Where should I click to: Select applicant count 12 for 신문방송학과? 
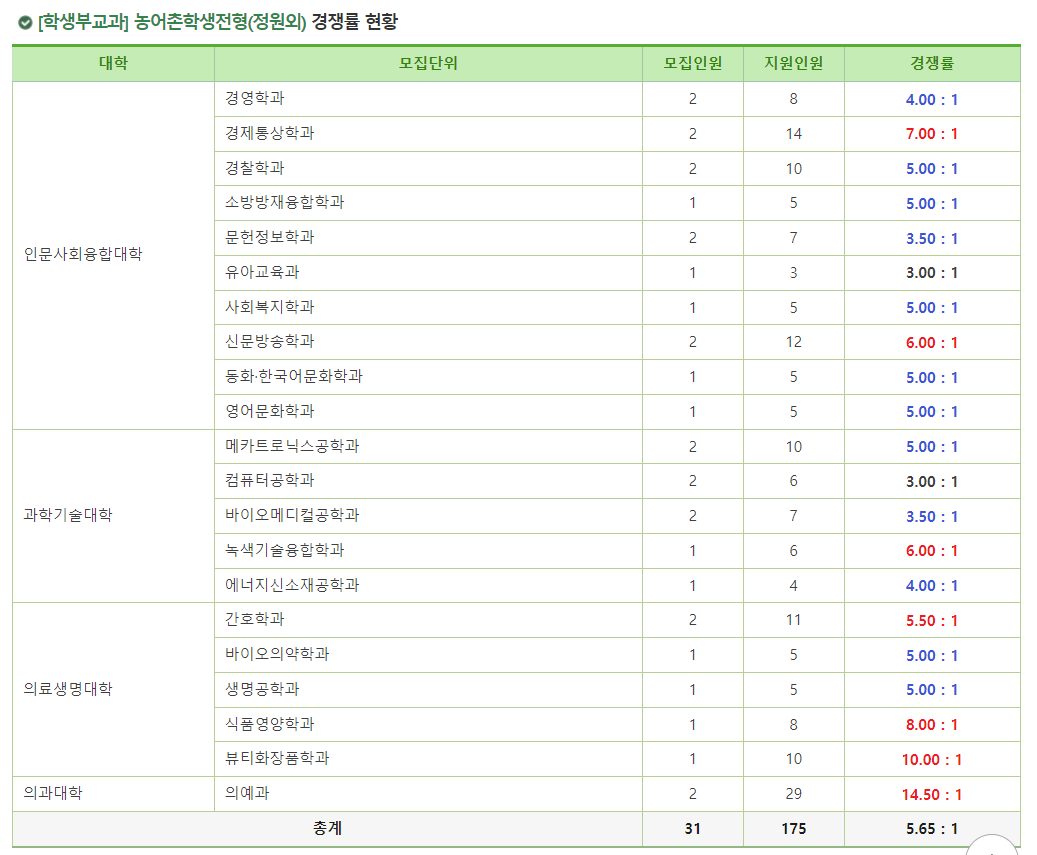pos(794,343)
